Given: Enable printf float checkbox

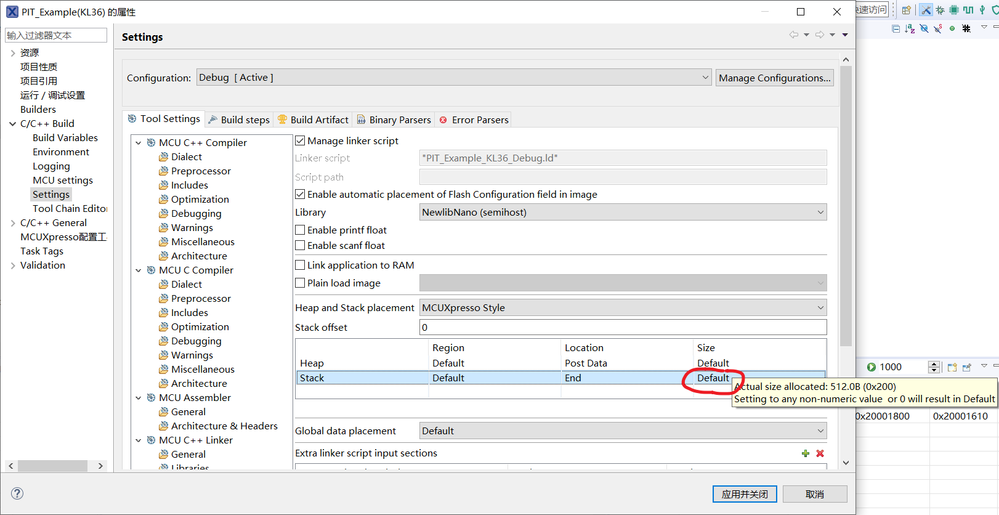Looking at the screenshot, I should pos(300,230).
